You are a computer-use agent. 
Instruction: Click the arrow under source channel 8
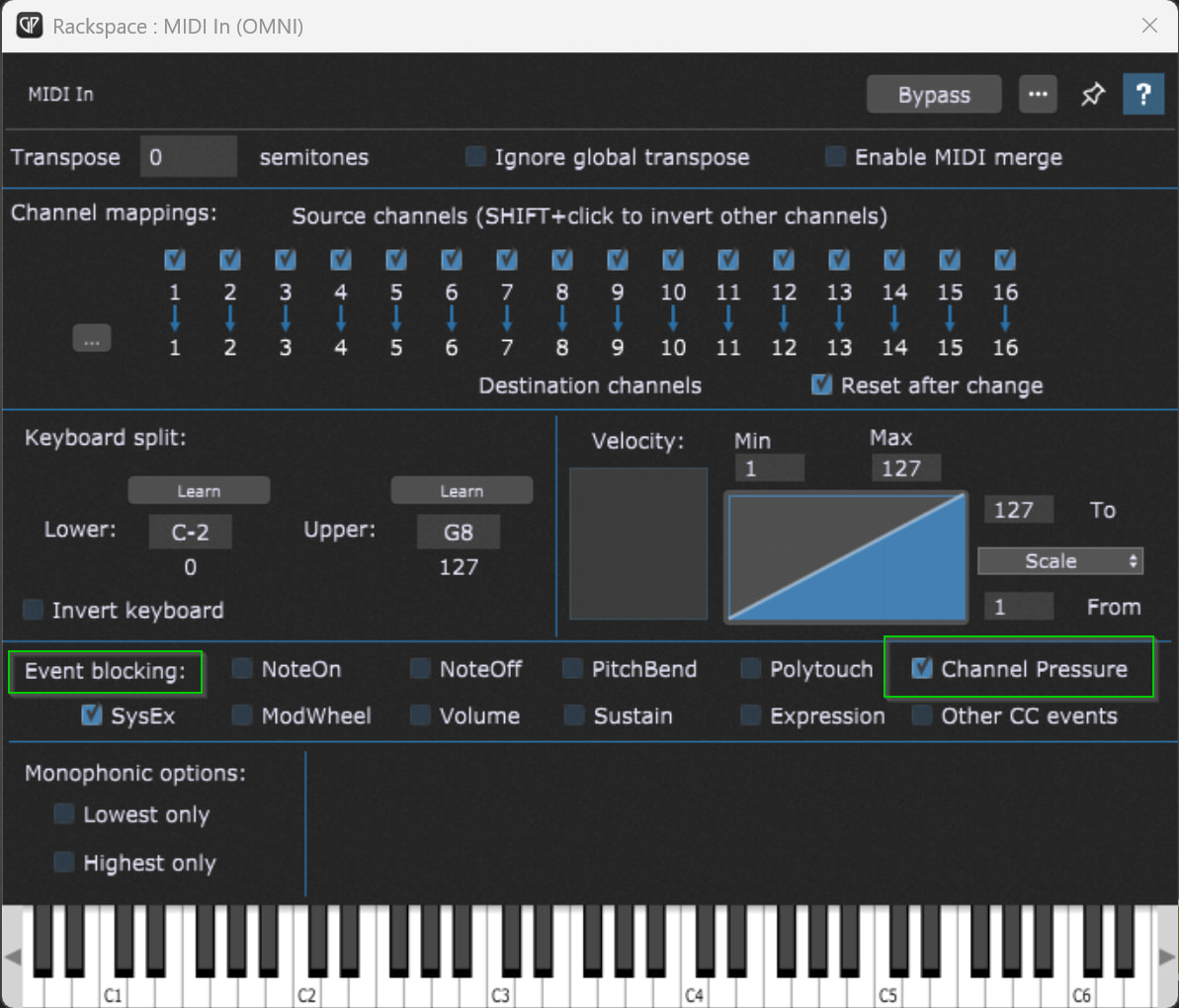coord(561,319)
